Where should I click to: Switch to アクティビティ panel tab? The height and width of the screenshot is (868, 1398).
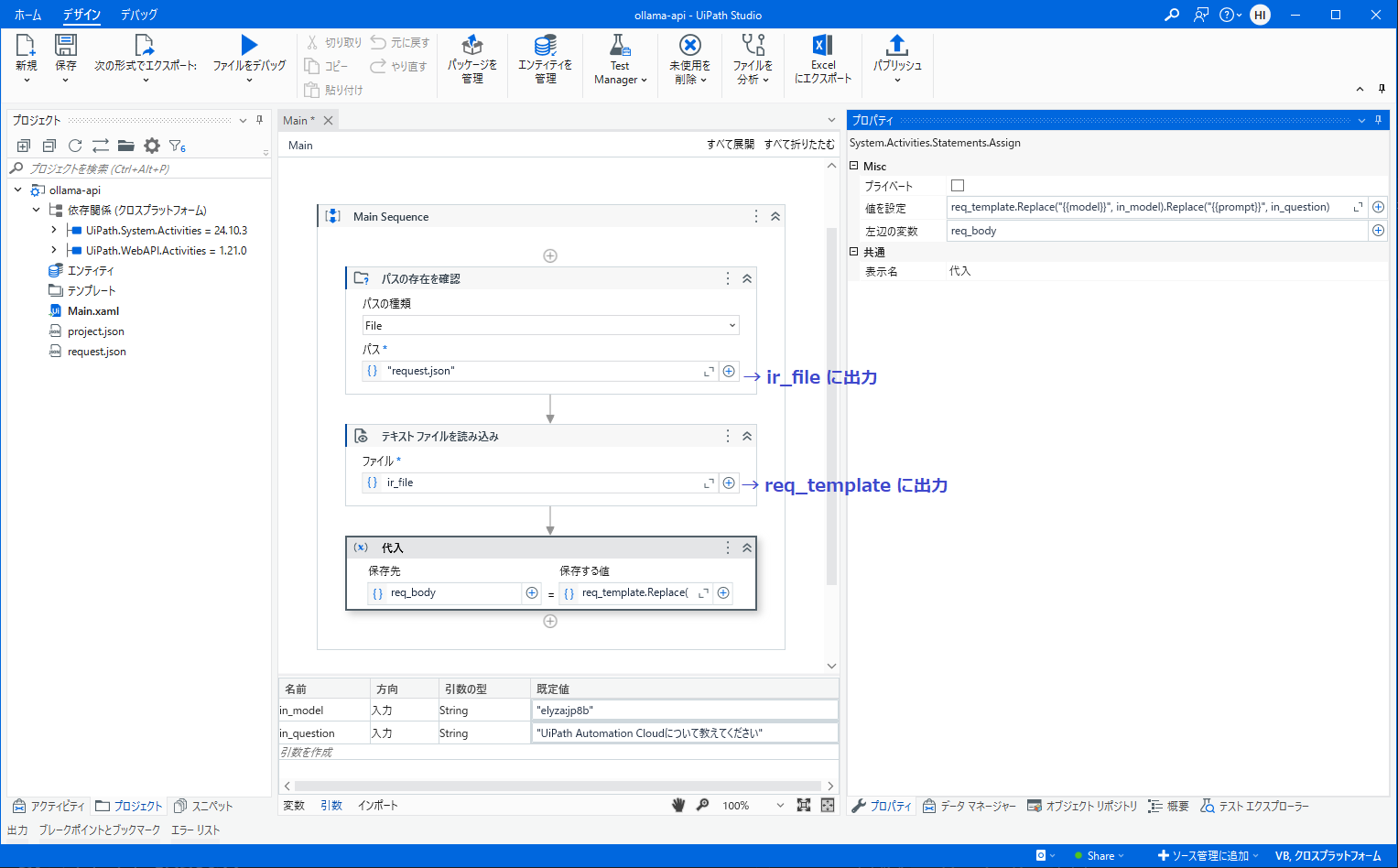click(x=49, y=806)
